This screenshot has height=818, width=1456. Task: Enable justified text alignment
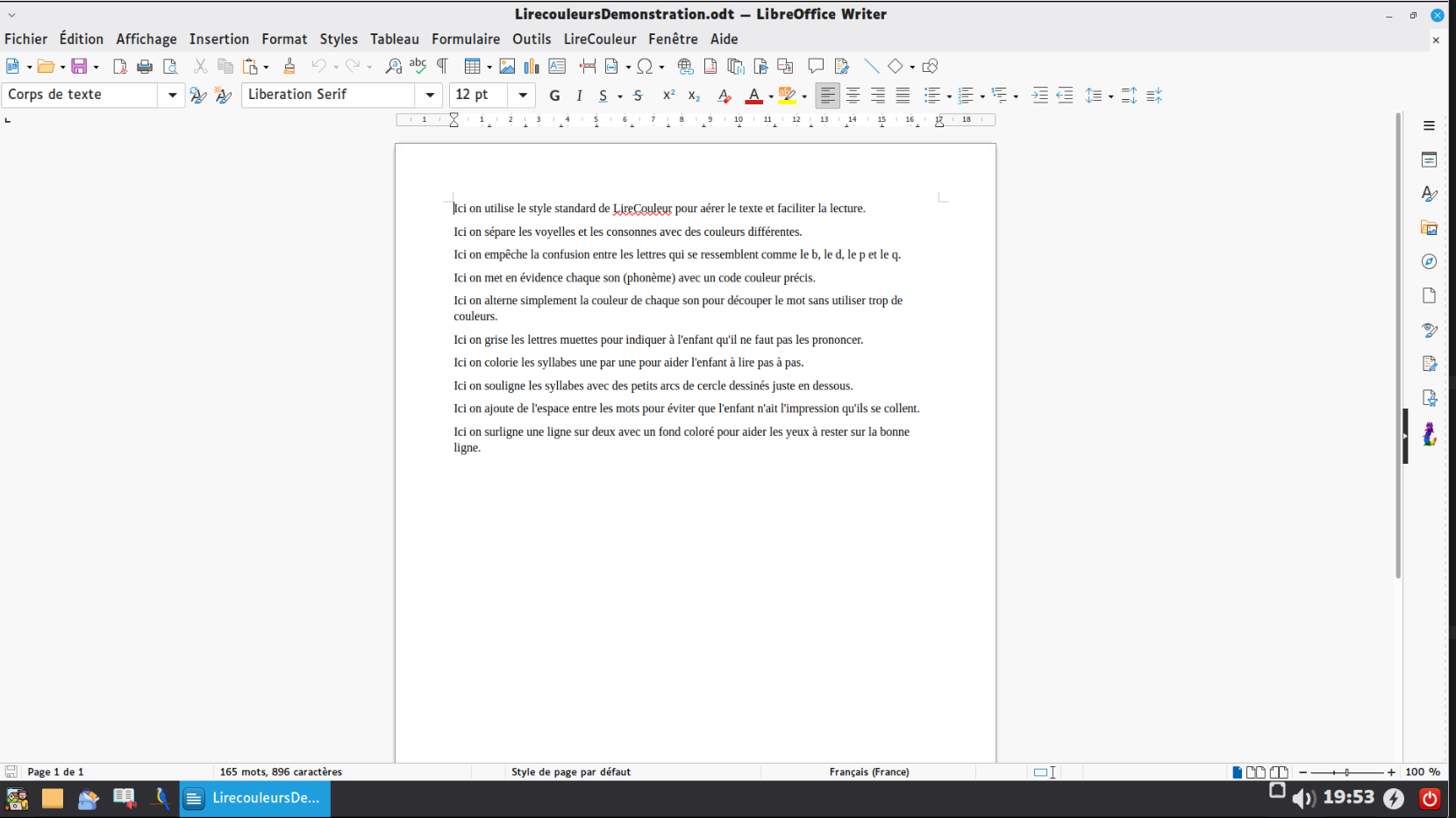903,96
